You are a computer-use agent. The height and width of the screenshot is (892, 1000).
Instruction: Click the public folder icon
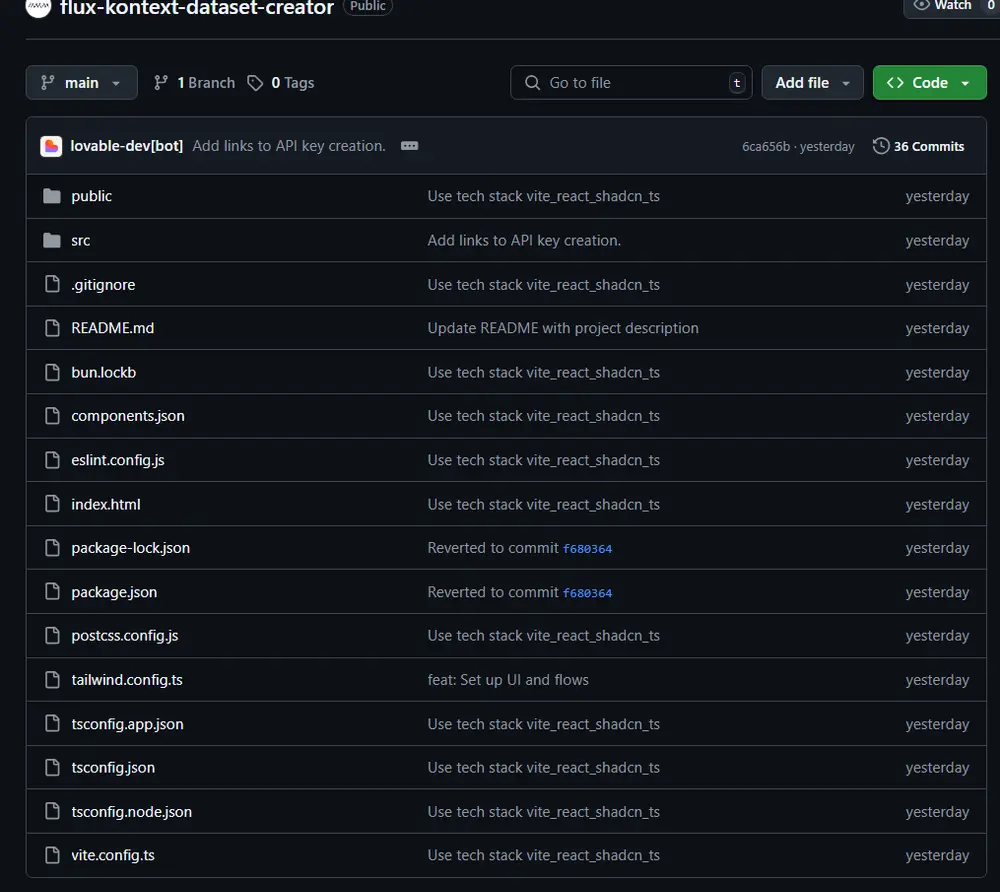pos(52,196)
